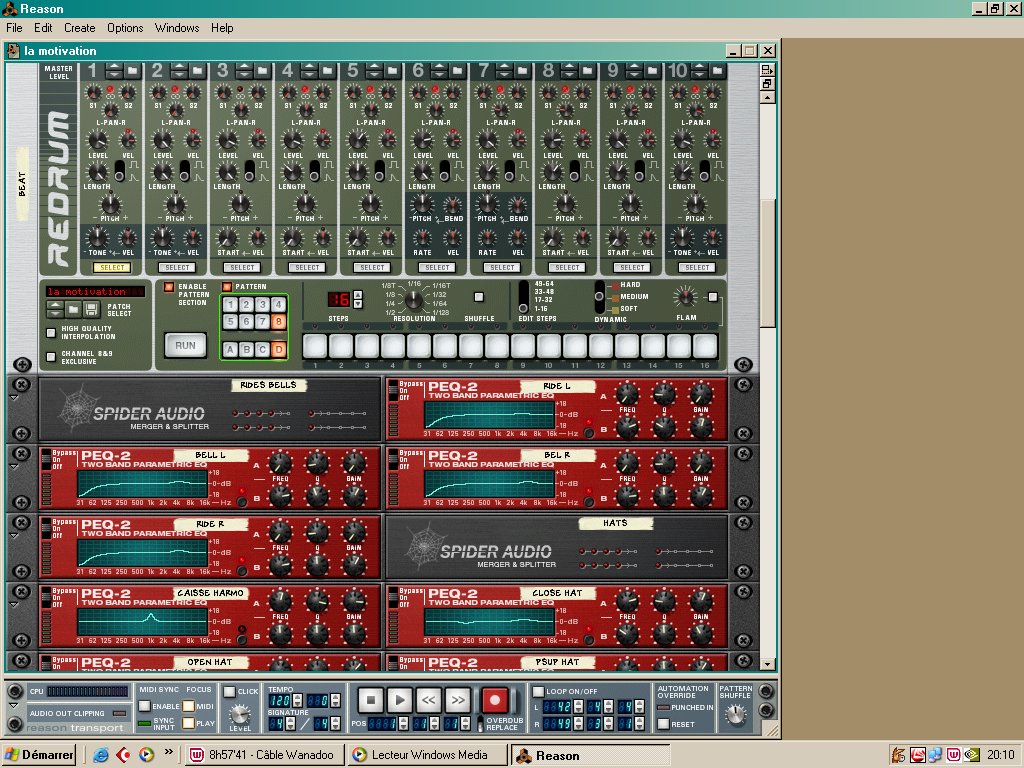Click the la motivation patch name display
The width and height of the screenshot is (1024, 768).
95,291
